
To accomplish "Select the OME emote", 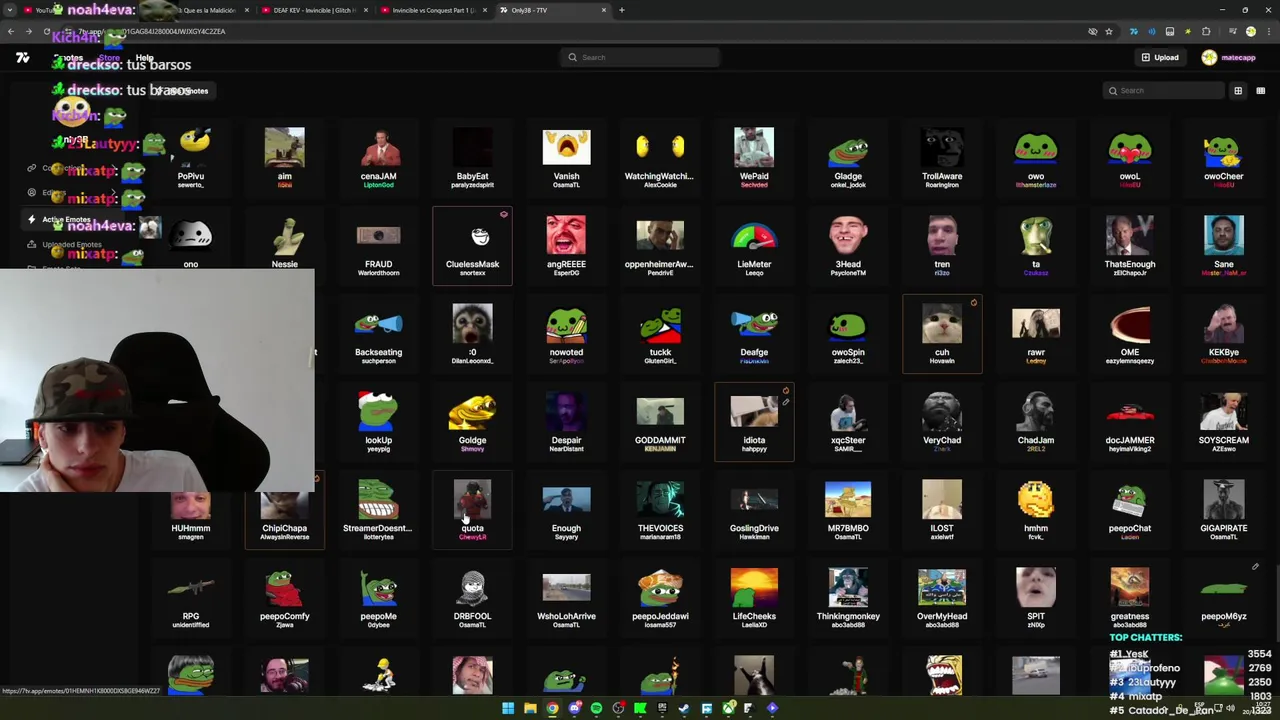I will coord(1130,334).
